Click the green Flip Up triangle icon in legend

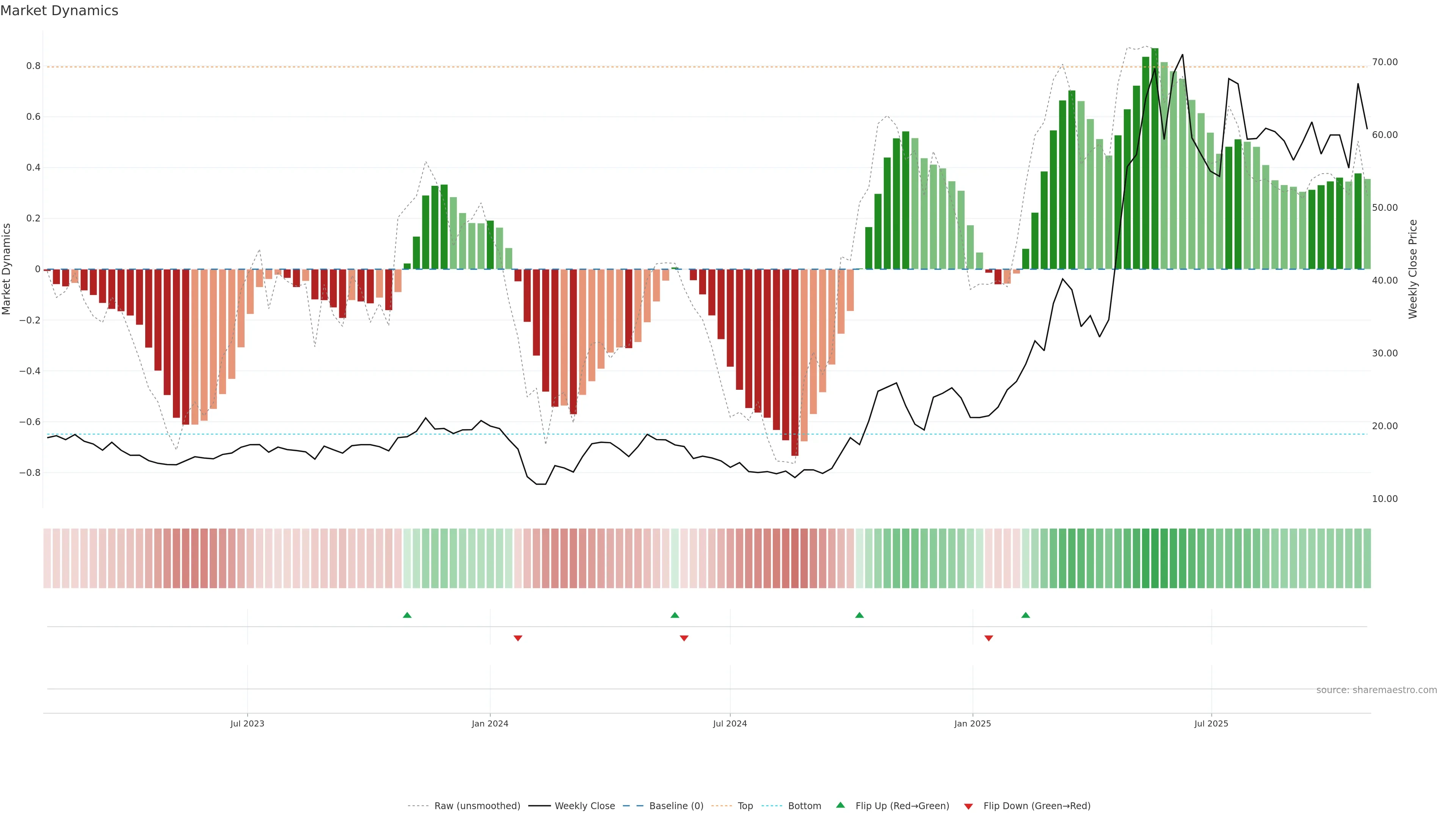(x=841, y=805)
